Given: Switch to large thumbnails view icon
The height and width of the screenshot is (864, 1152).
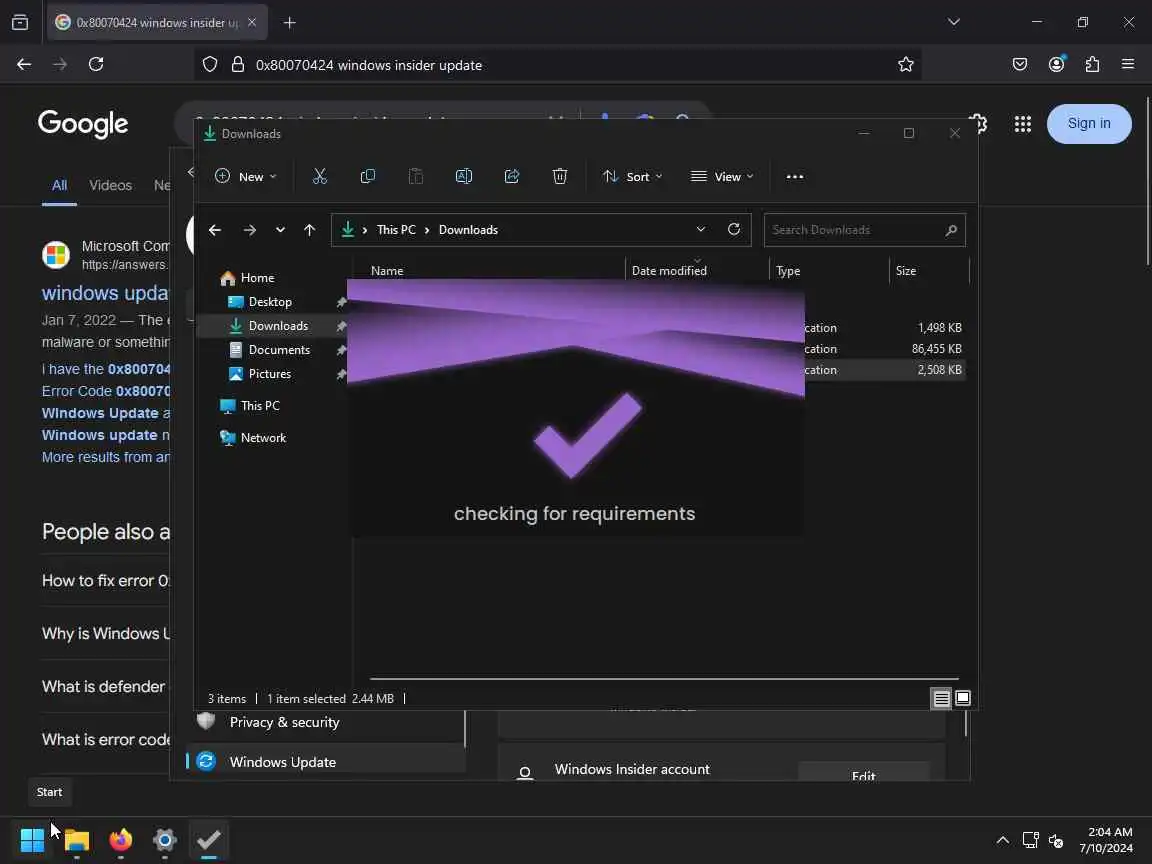Looking at the screenshot, I should click(962, 698).
